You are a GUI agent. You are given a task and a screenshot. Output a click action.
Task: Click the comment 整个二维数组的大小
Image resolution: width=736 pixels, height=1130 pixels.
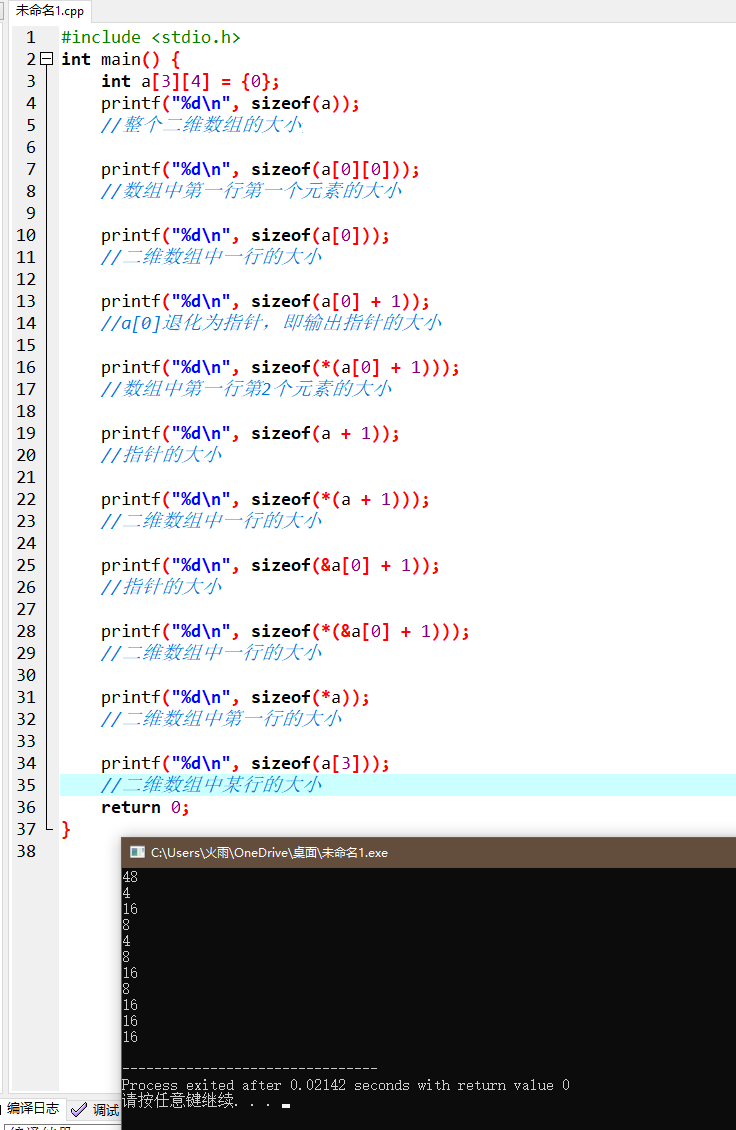[202, 125]
